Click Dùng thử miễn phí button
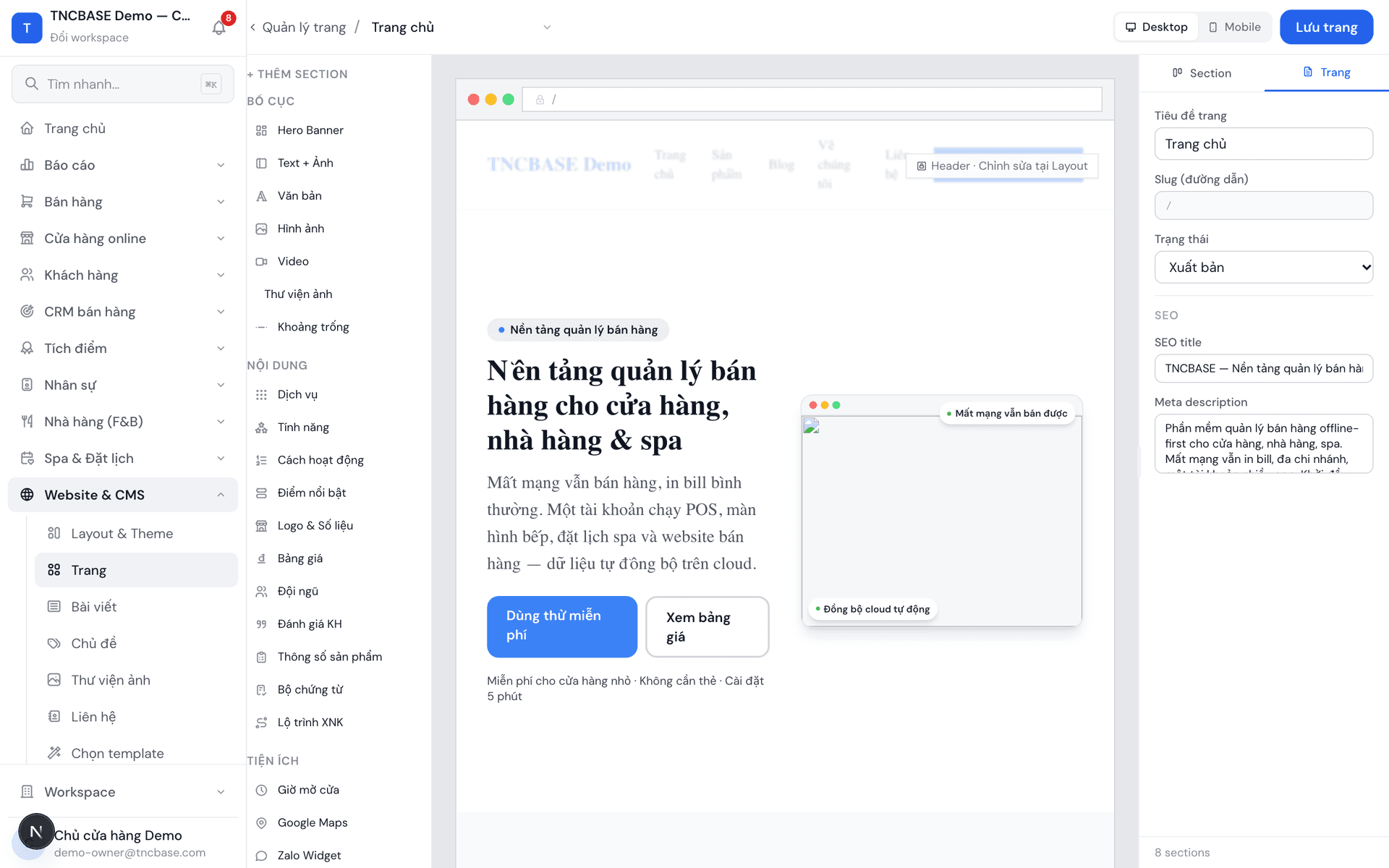Viewport: 1389px width, 868px height. tap(562, 626)
